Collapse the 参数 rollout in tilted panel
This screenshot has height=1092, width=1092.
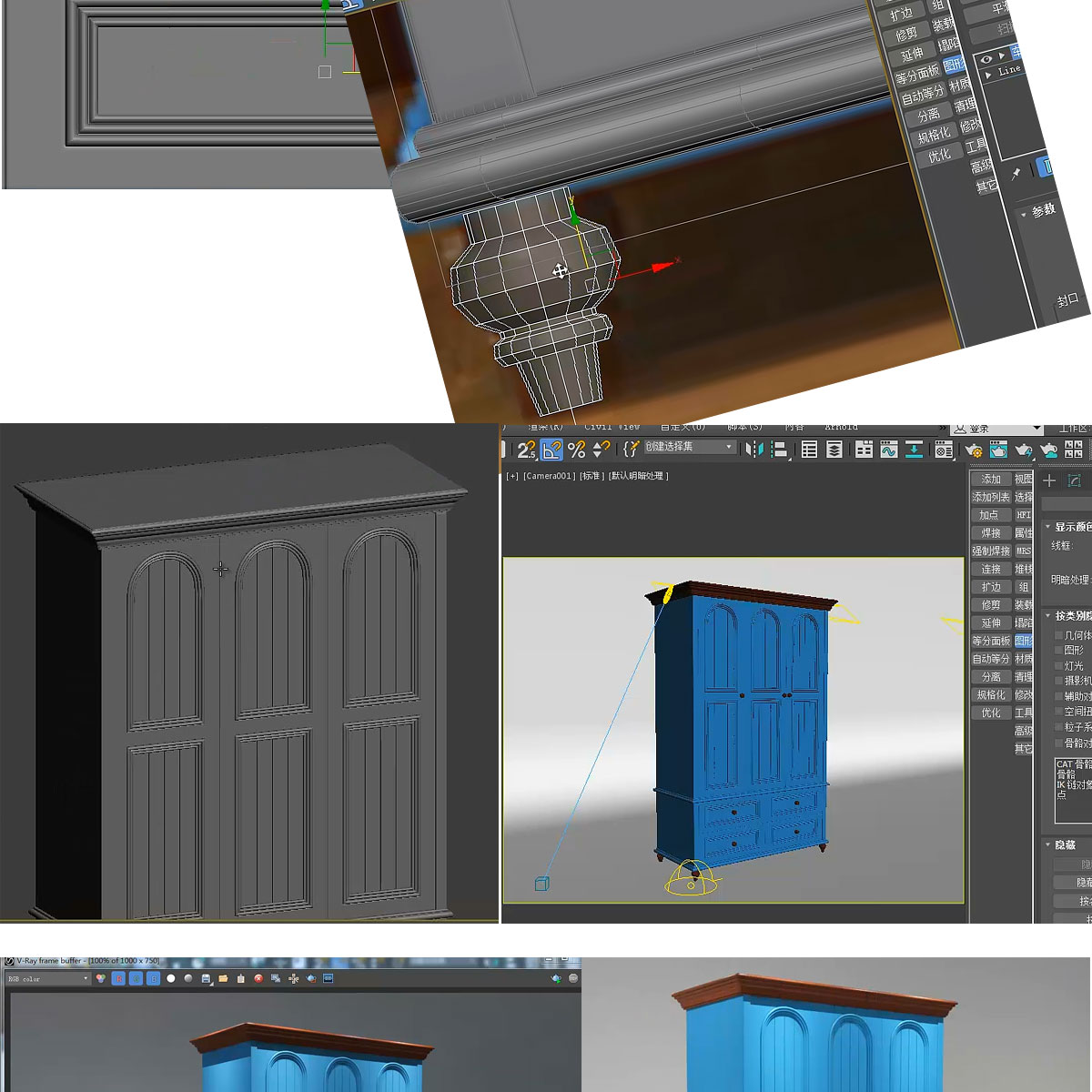click(1024, 214)
